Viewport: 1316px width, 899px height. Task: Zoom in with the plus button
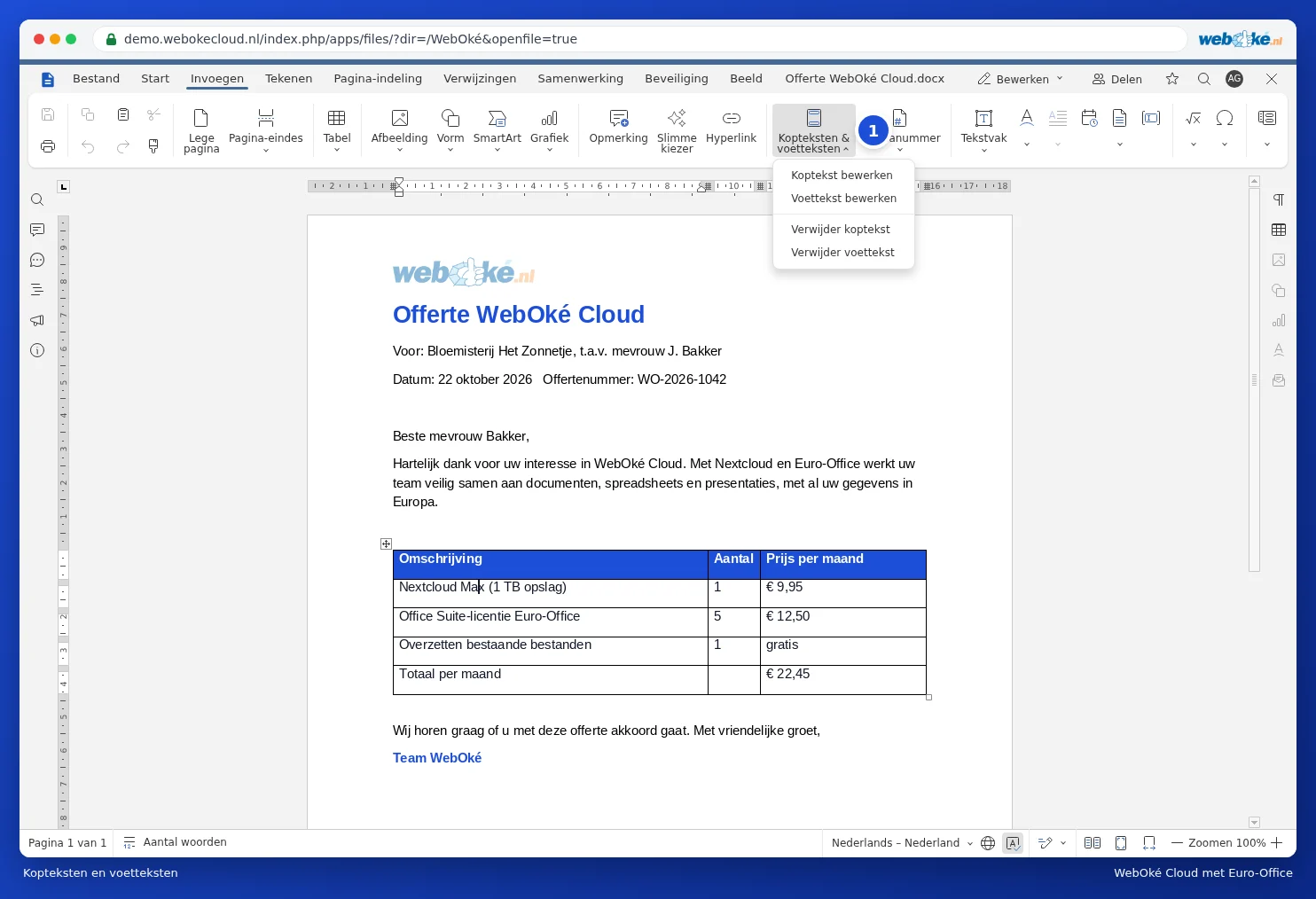1277,843
